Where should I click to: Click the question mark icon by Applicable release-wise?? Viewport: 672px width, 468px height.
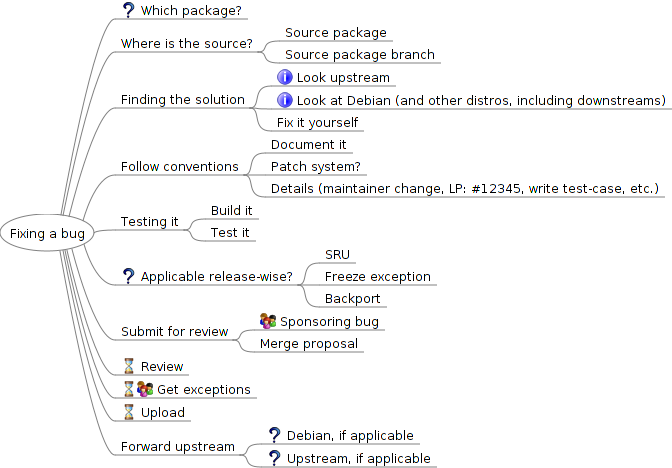click(128, 276)
